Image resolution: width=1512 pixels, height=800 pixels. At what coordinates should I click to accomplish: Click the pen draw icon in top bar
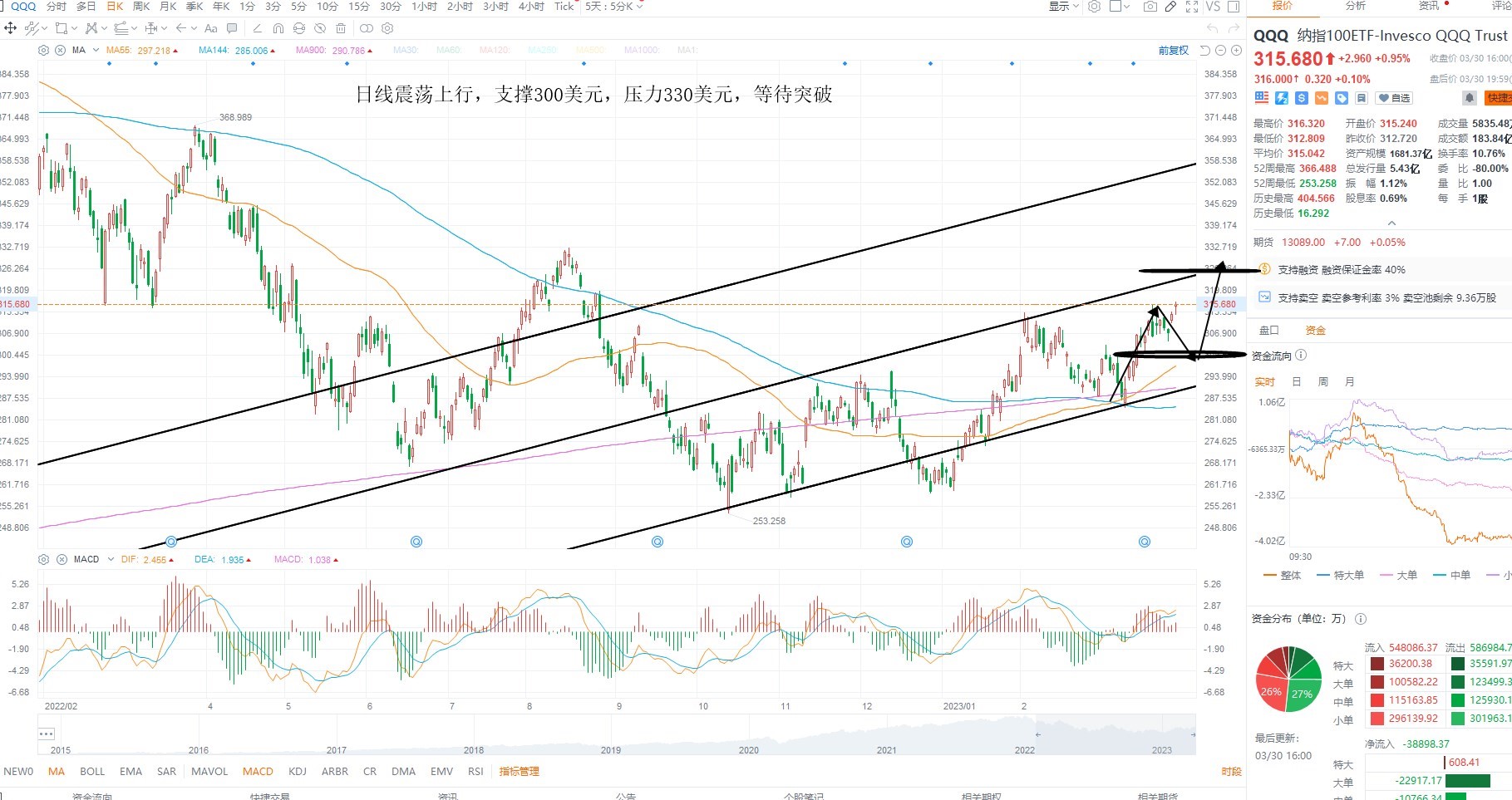pos(1170,7)
